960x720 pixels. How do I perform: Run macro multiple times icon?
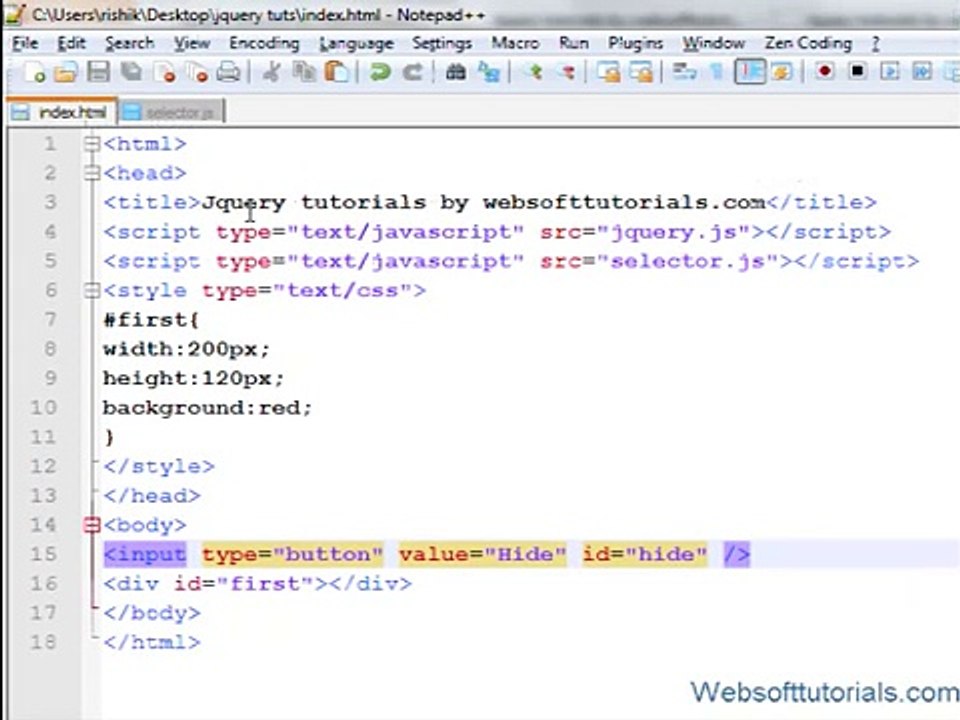point(922,73)
